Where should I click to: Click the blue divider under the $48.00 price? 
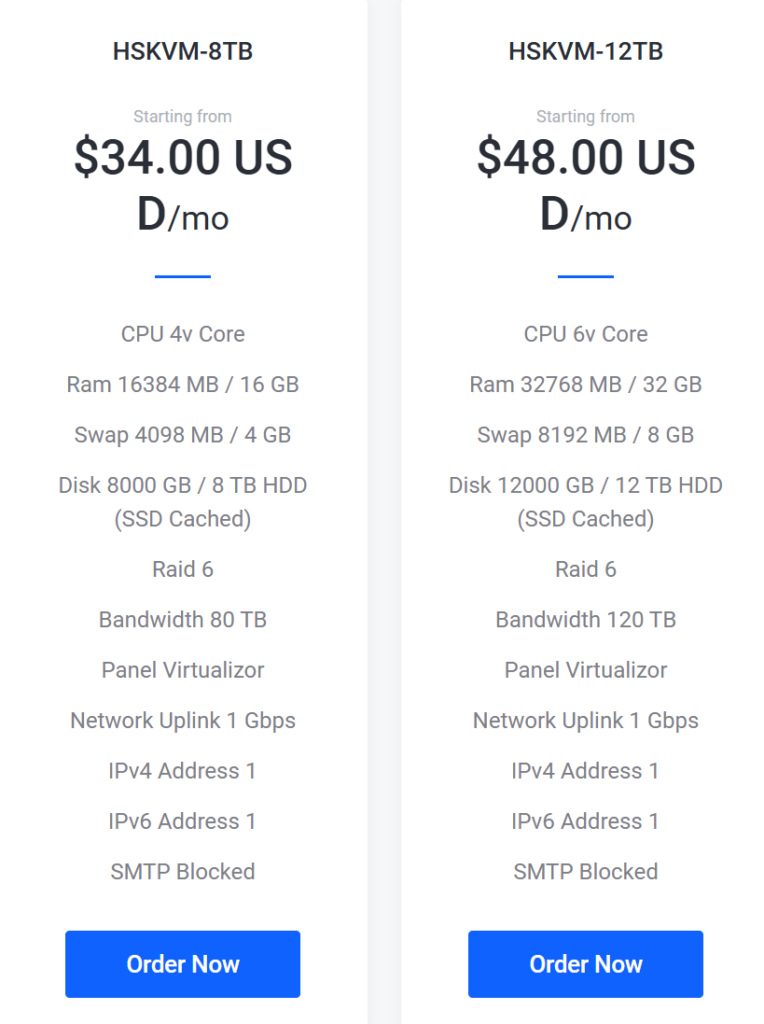(x=585, y=276)
